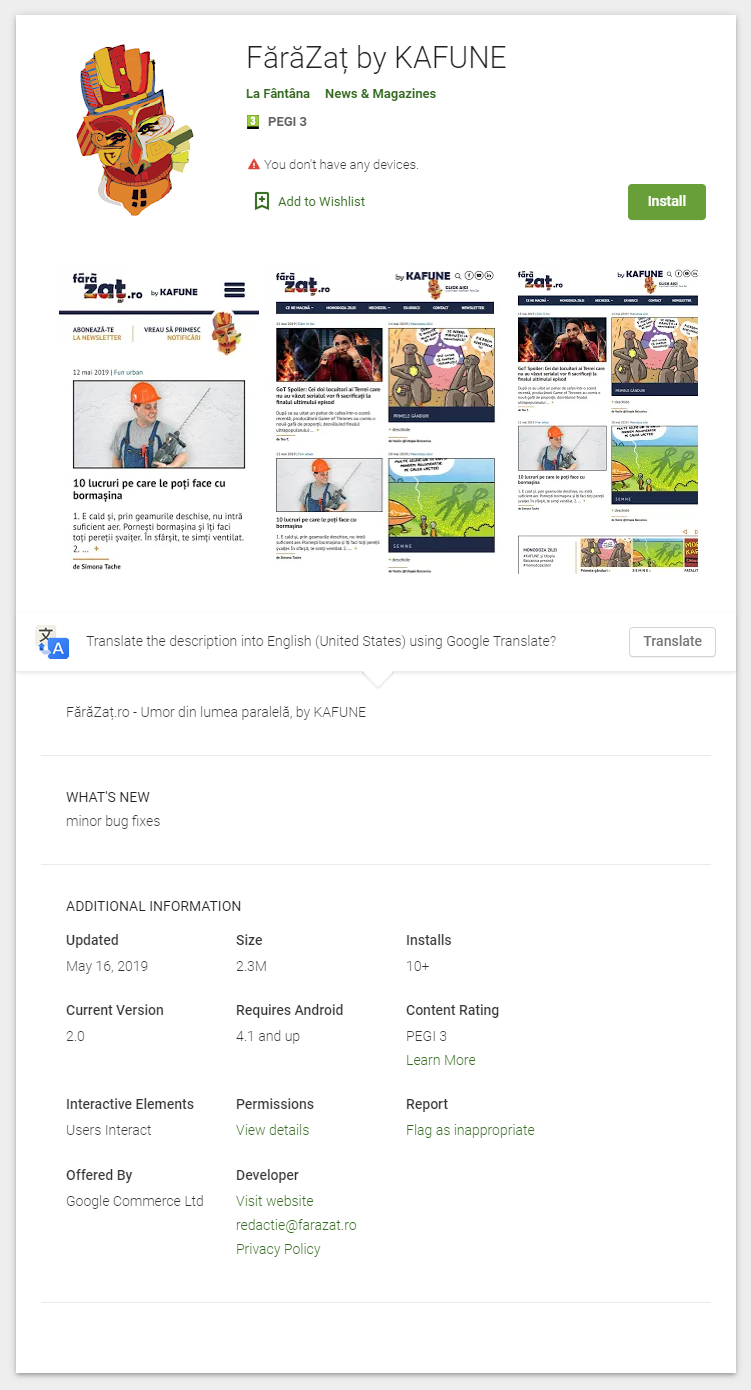Open Learn More about content rating

tap(441, 1060)
